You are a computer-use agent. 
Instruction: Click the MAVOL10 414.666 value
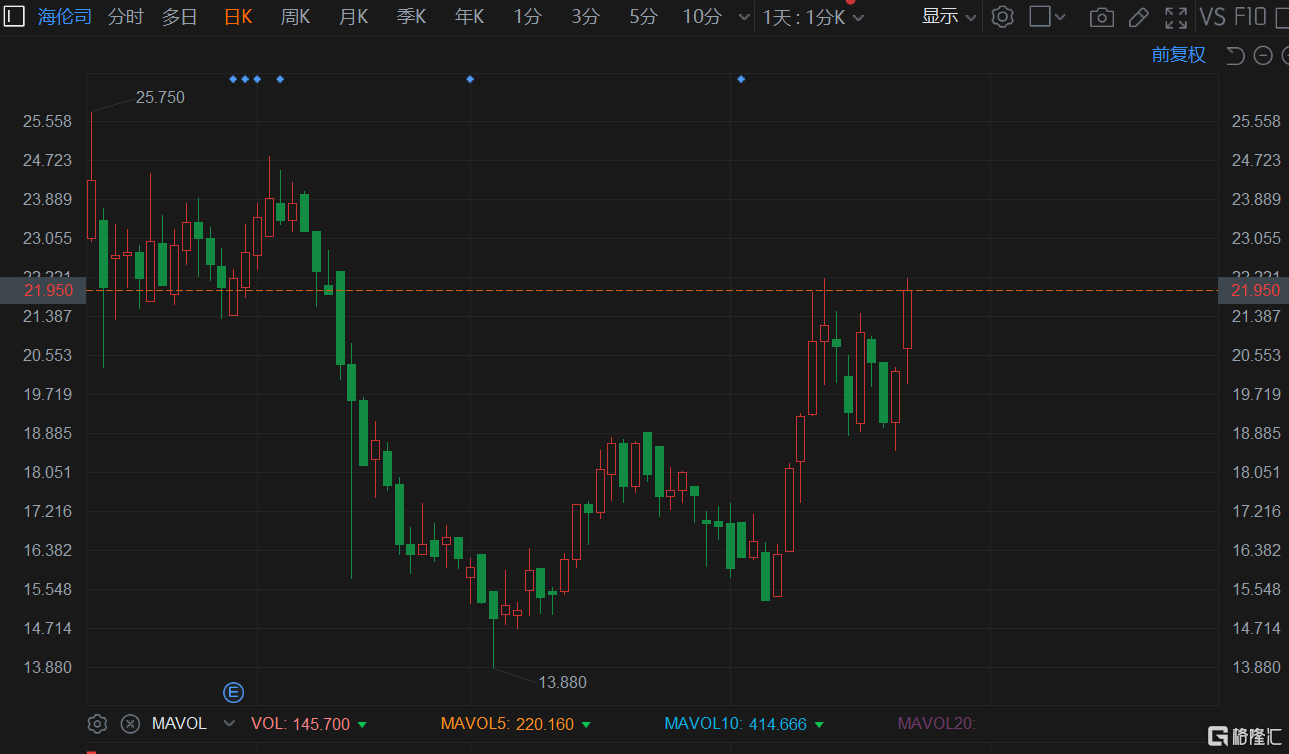point(777,724)
